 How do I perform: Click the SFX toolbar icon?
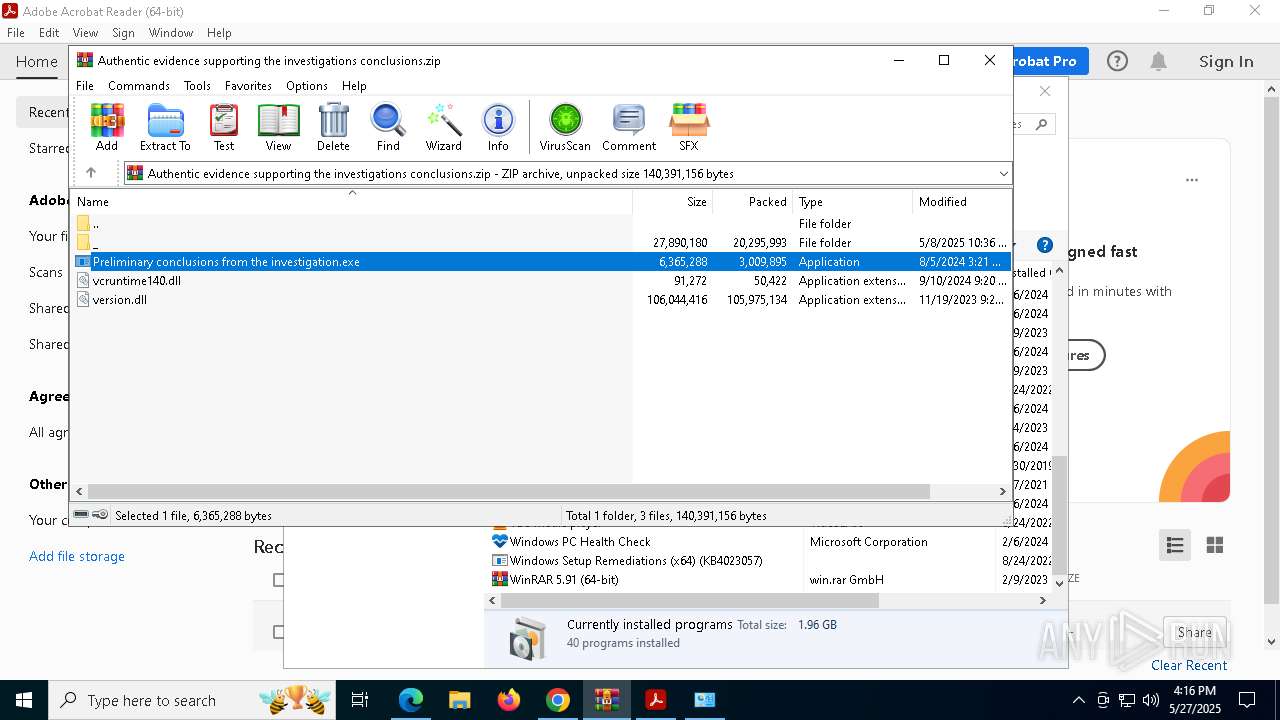[x=689, y=127]
